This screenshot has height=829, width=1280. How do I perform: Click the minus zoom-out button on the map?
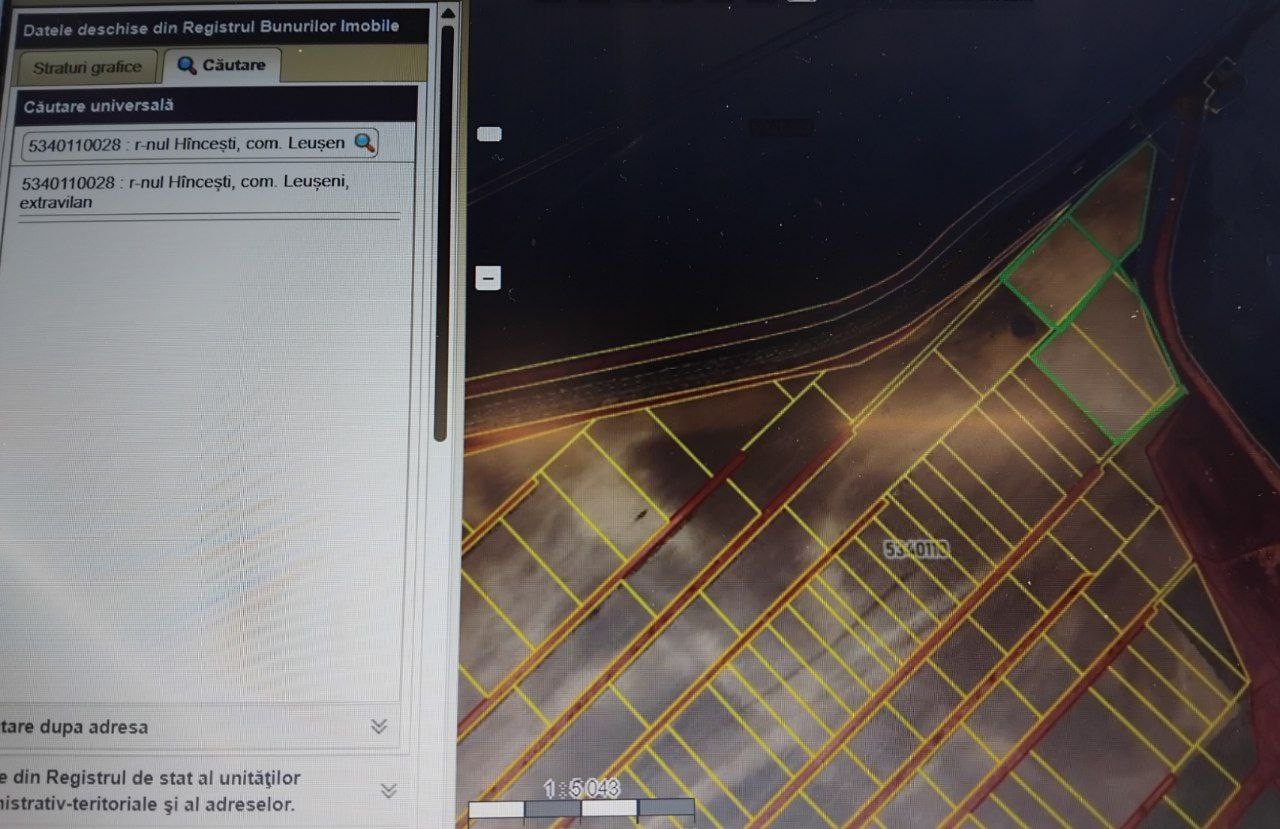[488, 278]
